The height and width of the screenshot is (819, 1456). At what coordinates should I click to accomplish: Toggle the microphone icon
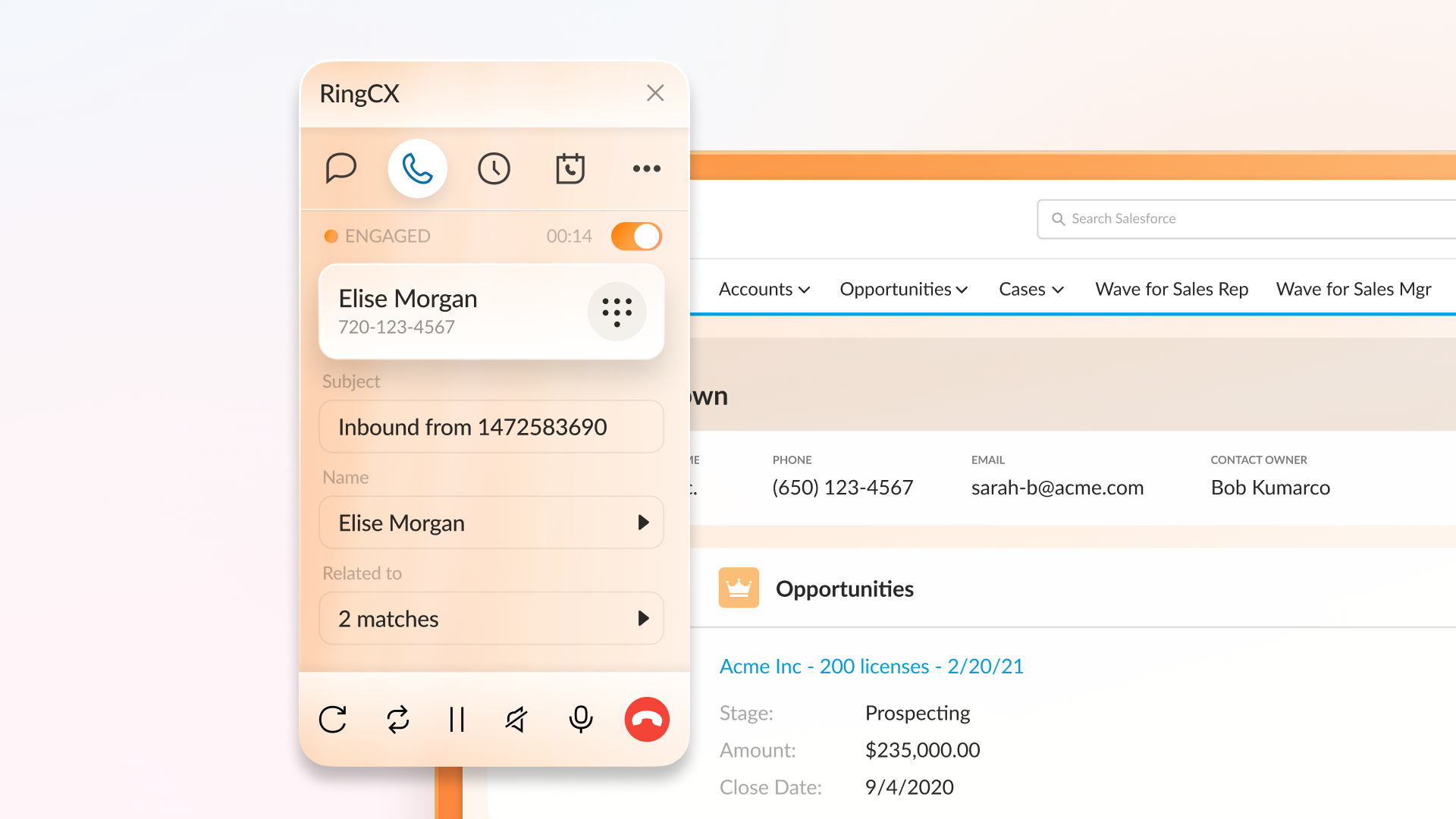(x=581, y=719)
